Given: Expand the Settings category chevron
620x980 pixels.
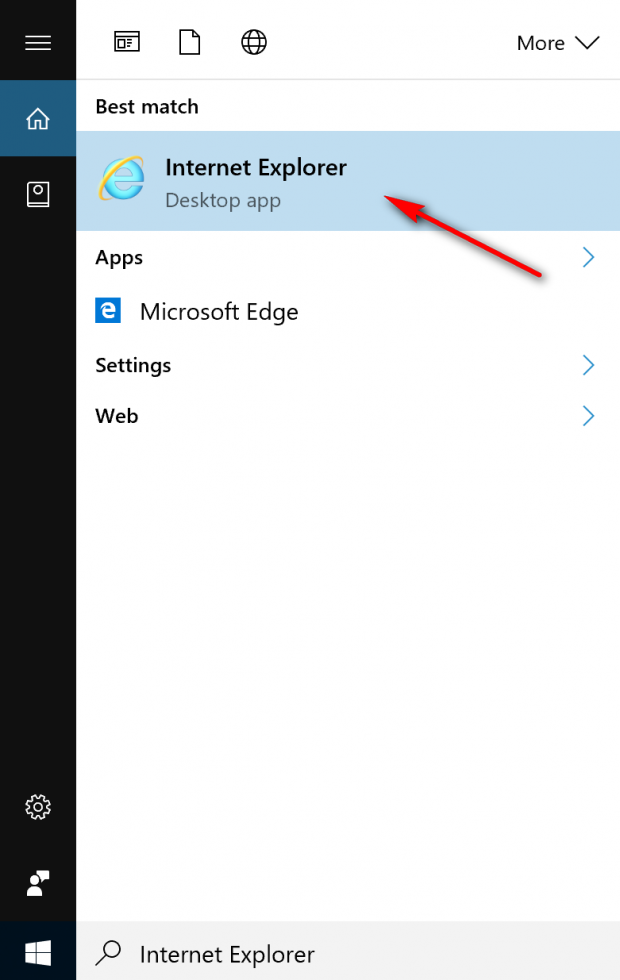Looking at the screenshot, I should [588, 365].
